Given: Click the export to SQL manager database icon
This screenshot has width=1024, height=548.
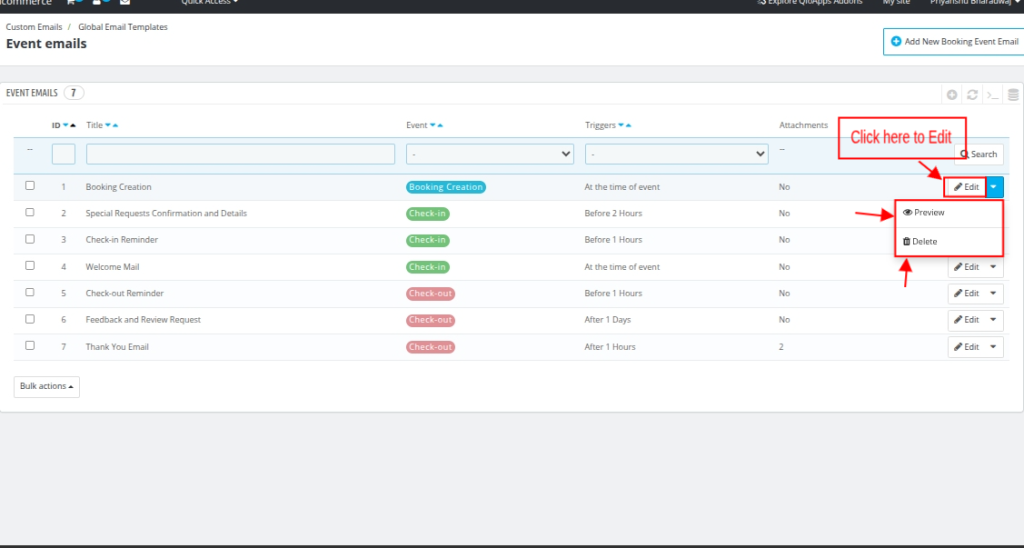Looking at the screenshot, I should 1012,95.
